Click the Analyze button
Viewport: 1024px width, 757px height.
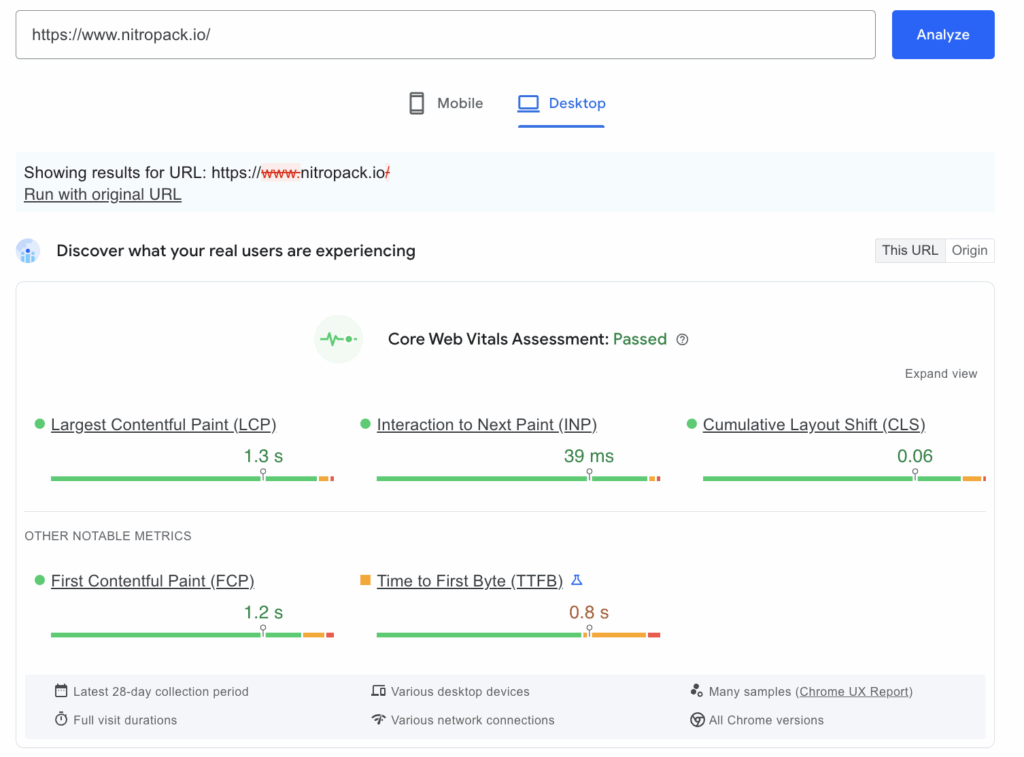(x=942, y=34)
